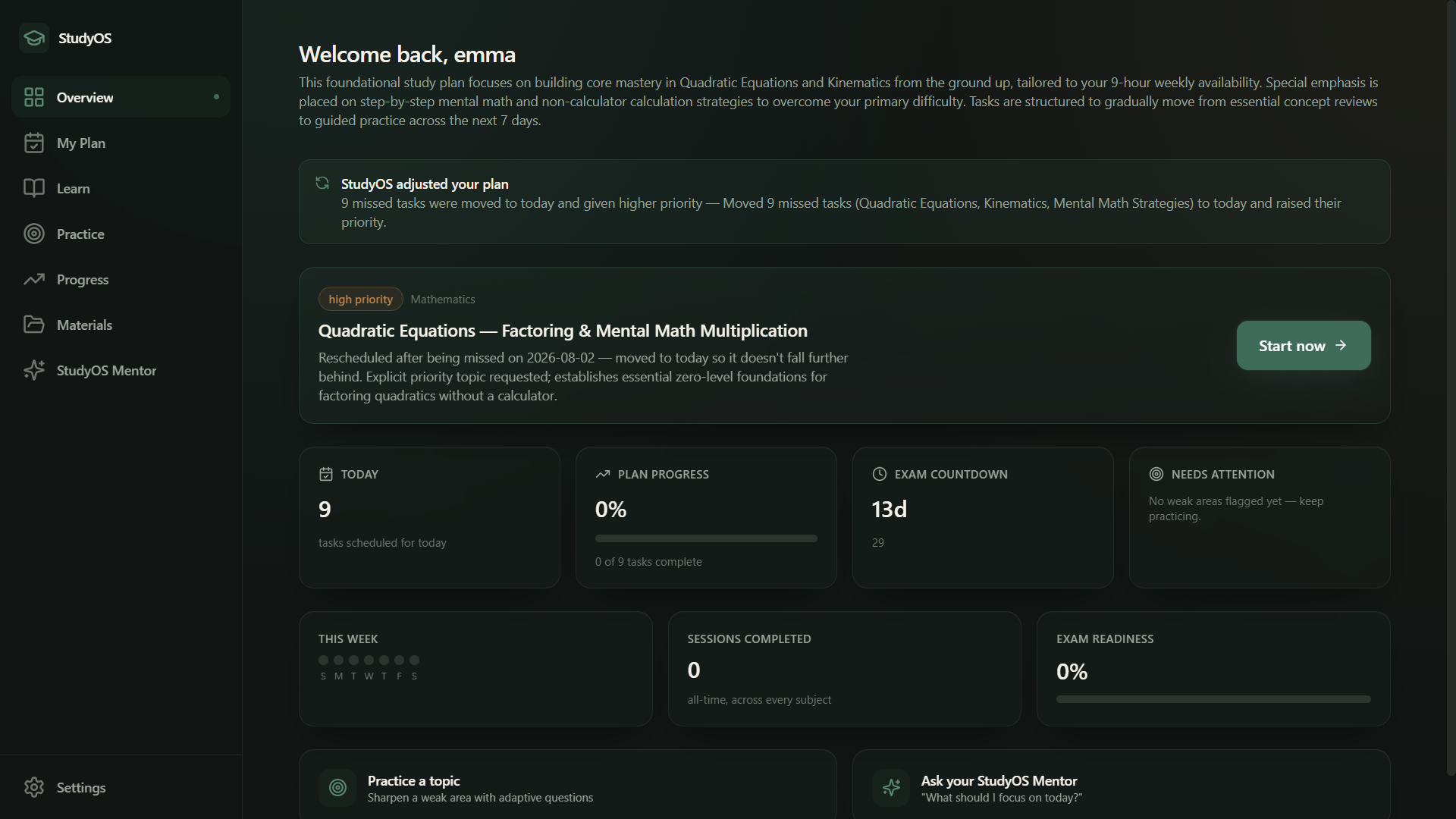Open the Overview menu item
Viewport: 1456px width, 819px height.
point(121,97)
